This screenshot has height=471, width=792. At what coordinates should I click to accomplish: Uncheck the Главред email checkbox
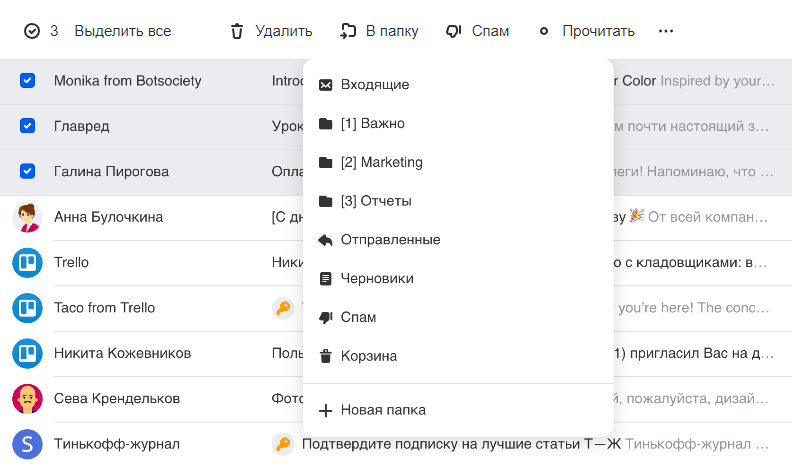click(x=28, y=126)
